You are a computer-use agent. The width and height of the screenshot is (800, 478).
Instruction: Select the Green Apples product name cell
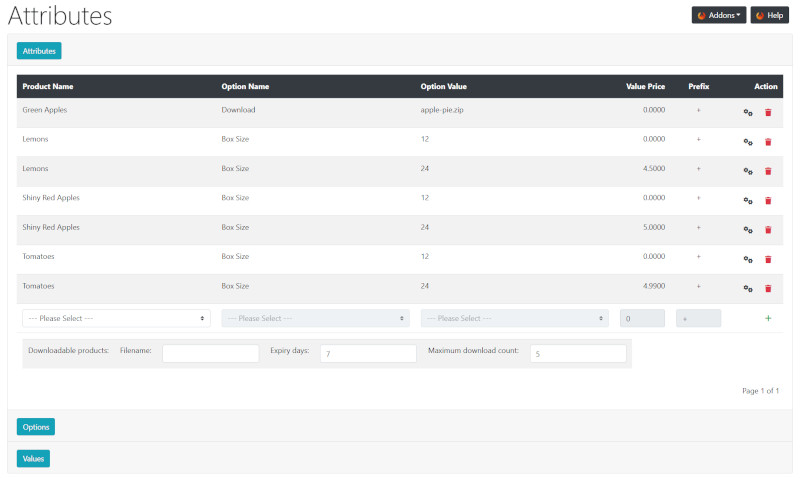pos(45,110)
